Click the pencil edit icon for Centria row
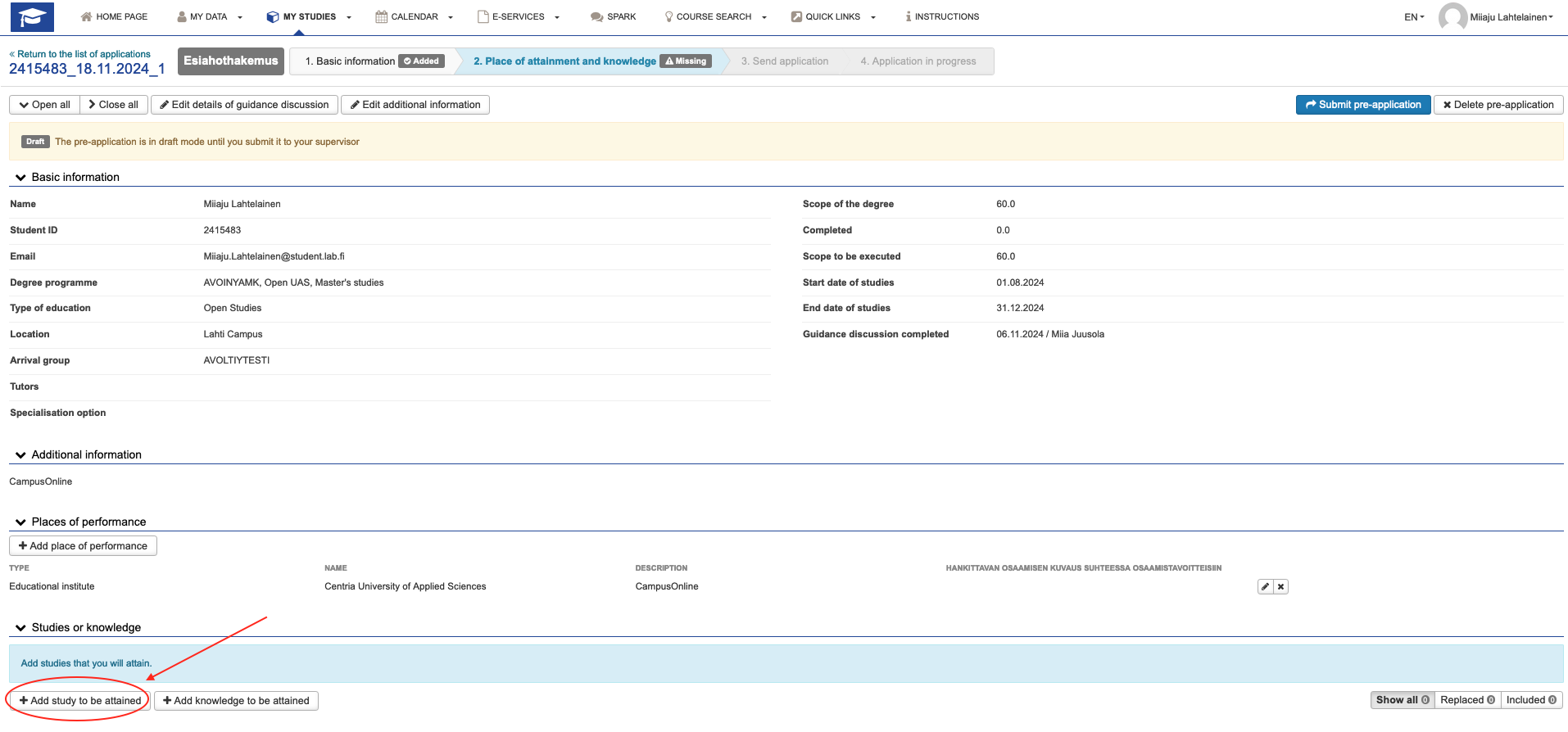Screen dimensions: 1568x732 click(x=1265, y=587)
